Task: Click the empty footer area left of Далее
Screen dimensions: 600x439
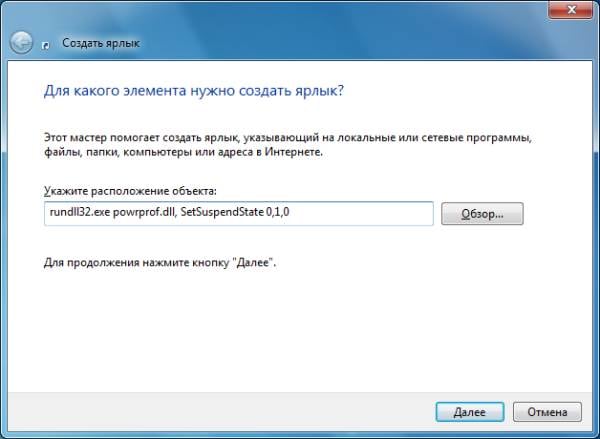Action: point(200,411)
